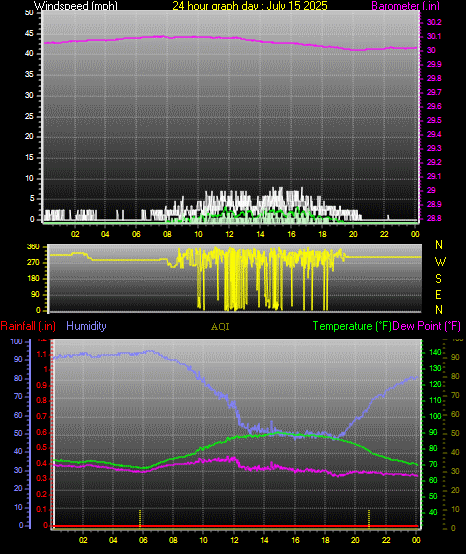Image resolution: width=466 pixels, height=554 pixels.
Task: Click the 04 hour label under temperature chart
Action: [x=113, y=540]
